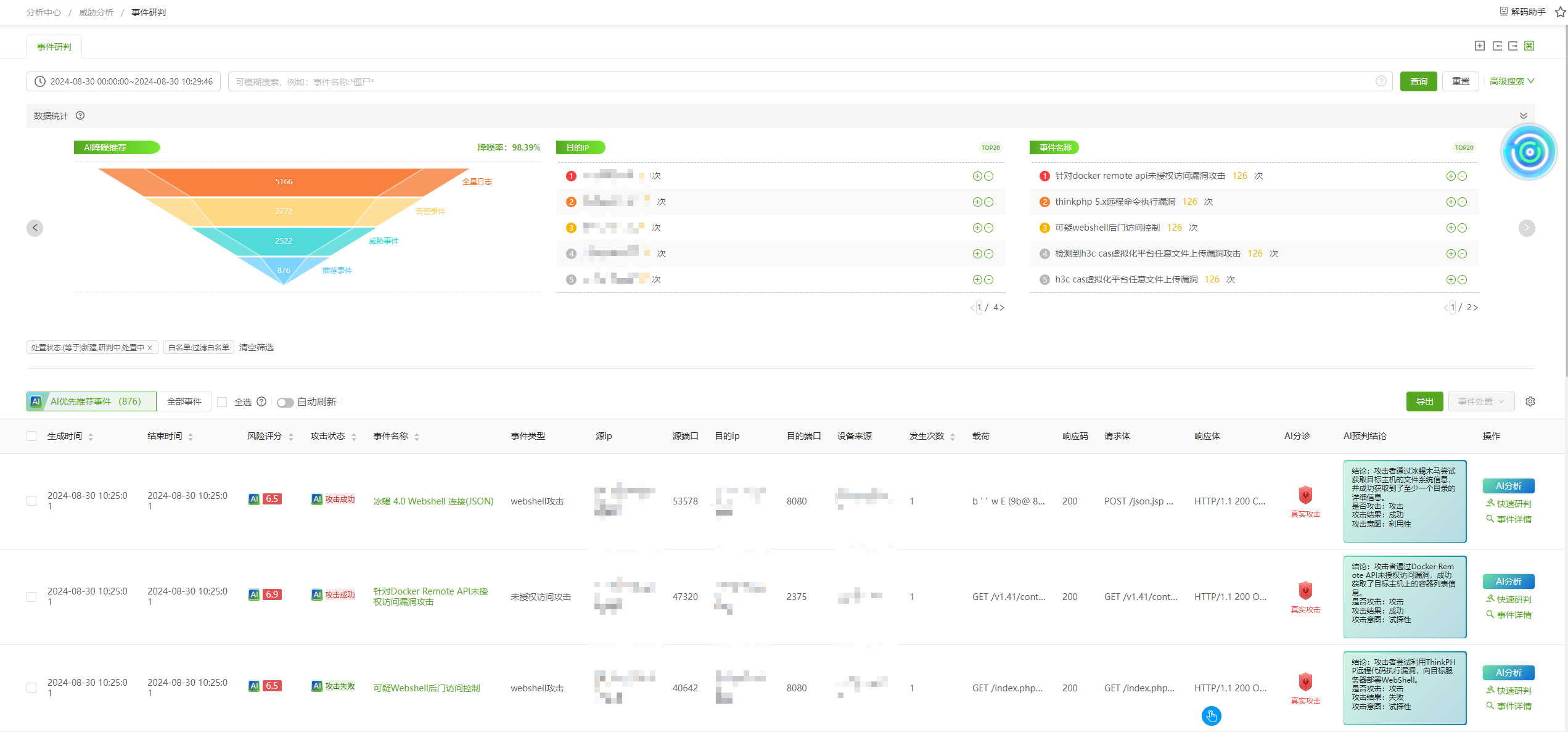The height and width of the screenshot is (732, 1568).
Task: Switch to the 事件研判 tab
Action: pos(54,47)
